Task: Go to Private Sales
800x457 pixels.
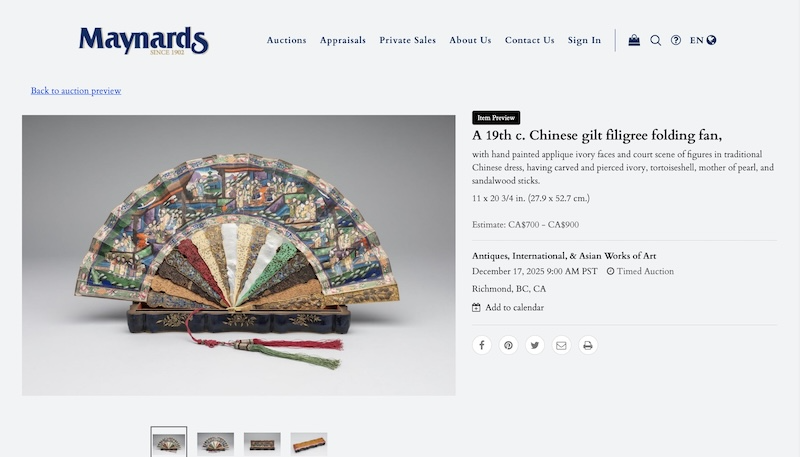Action: tap(408, 40)
